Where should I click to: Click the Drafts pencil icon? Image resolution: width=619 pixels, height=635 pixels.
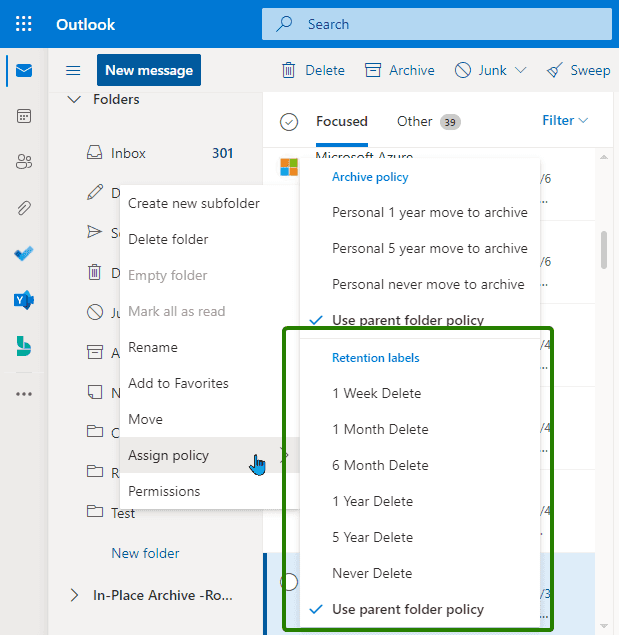click(x=95, y=192)
